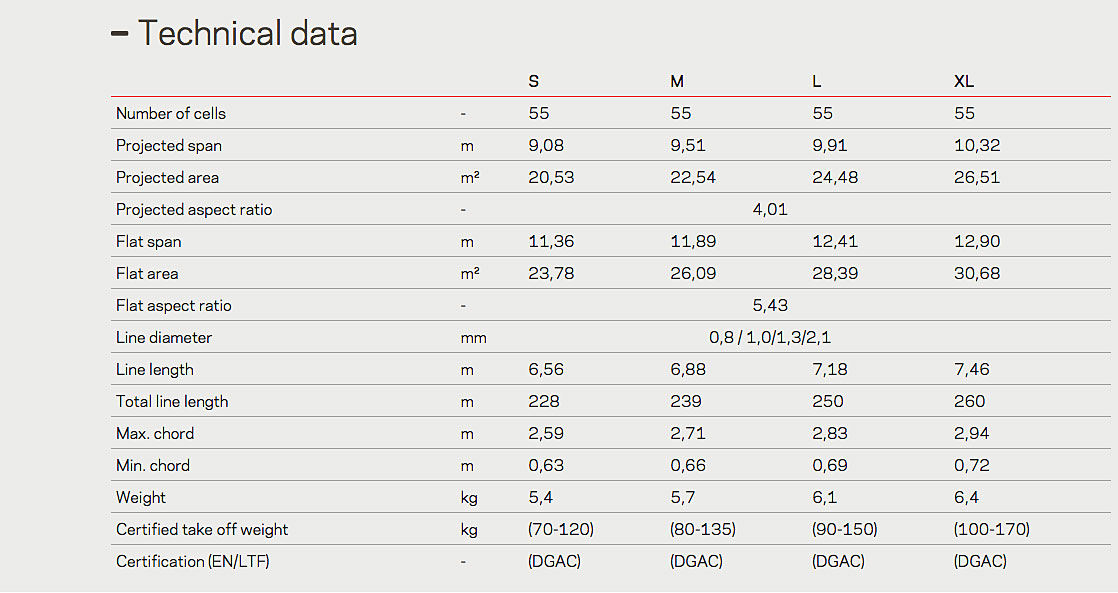This screenshot has width=1118, height=593.
Task: Click the Projected aspect ratio value 4,01
Action: click(770, 210)
